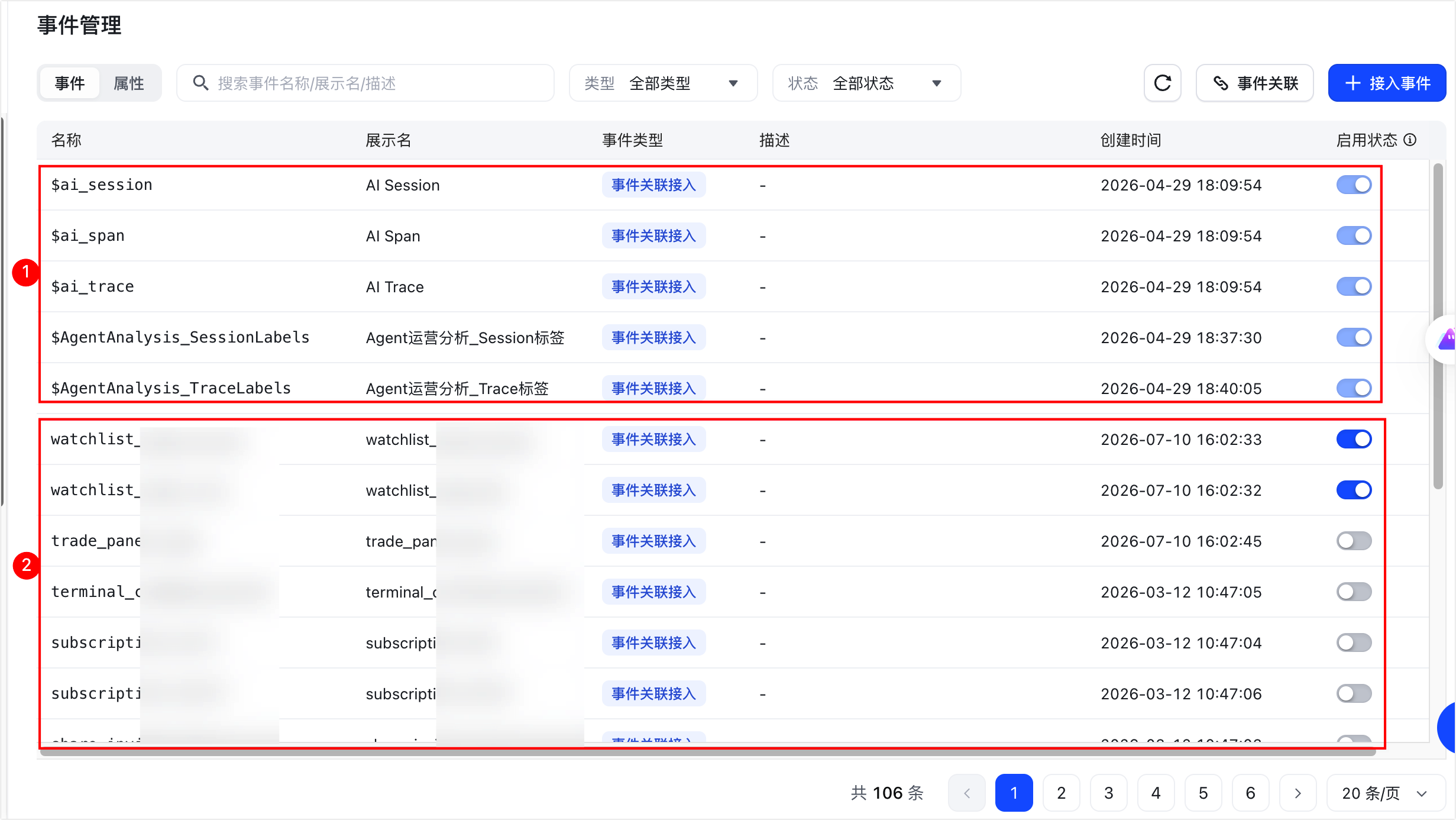Select current page 1 button
This screenshot has width=1456, height=820.
tap(1014, 793)
